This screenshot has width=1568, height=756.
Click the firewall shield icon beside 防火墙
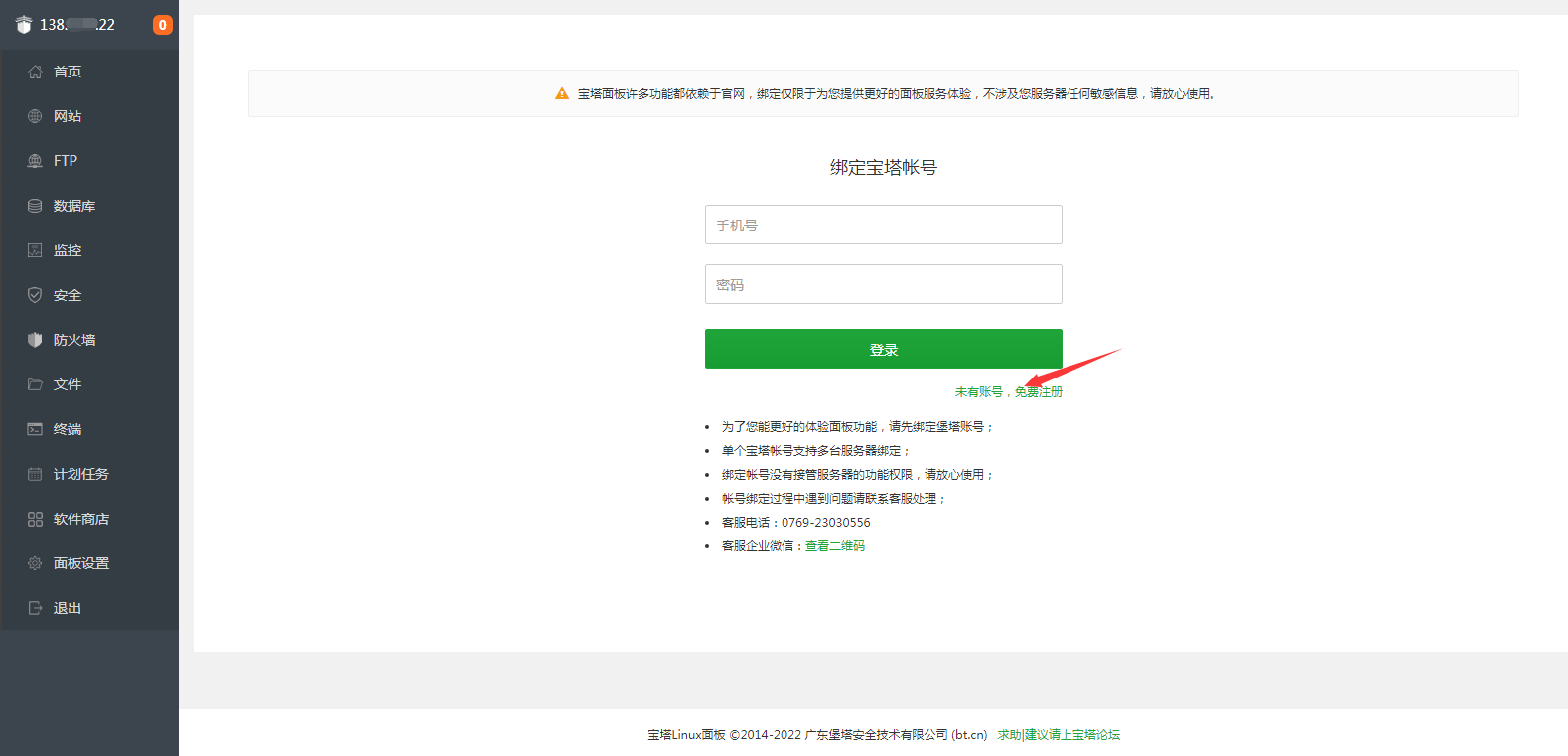coord(35,340)
